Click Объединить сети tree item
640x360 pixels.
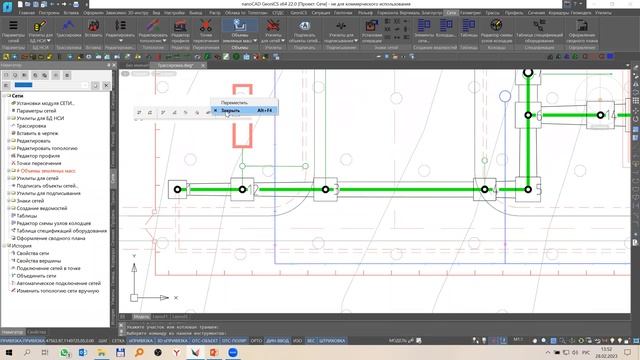36,276
